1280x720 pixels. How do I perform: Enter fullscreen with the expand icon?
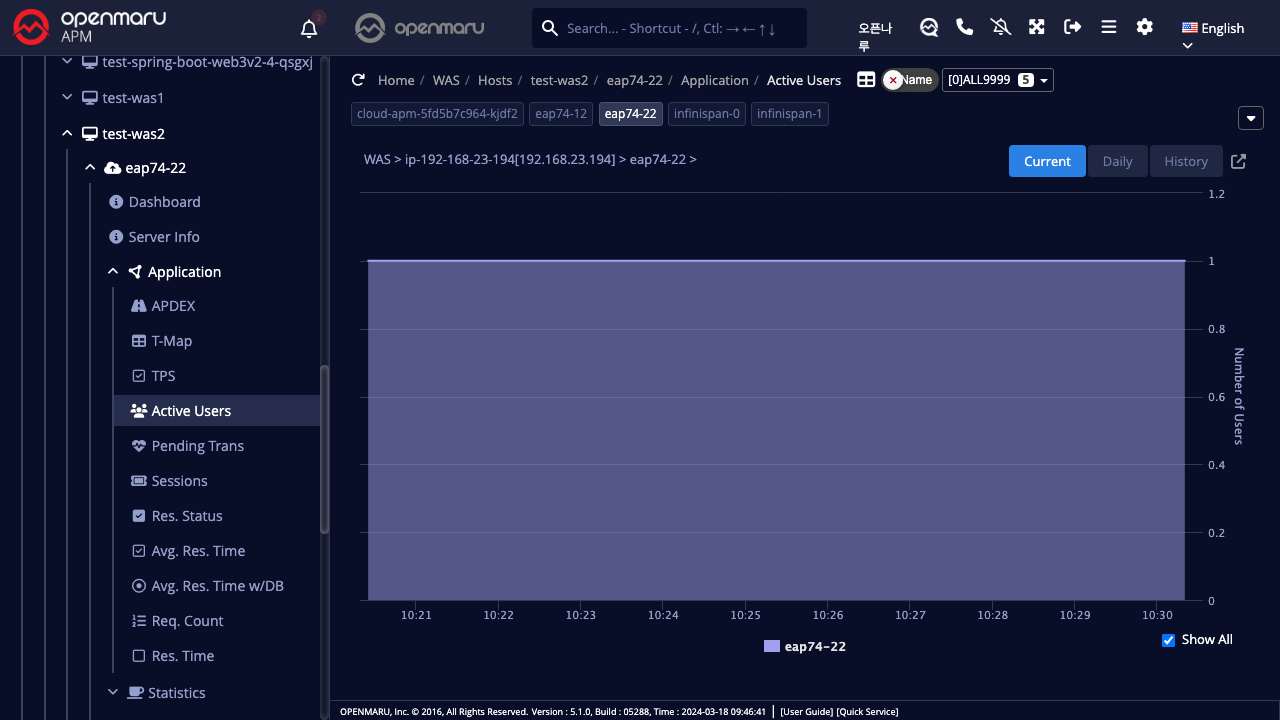(x=1037, y=27)
